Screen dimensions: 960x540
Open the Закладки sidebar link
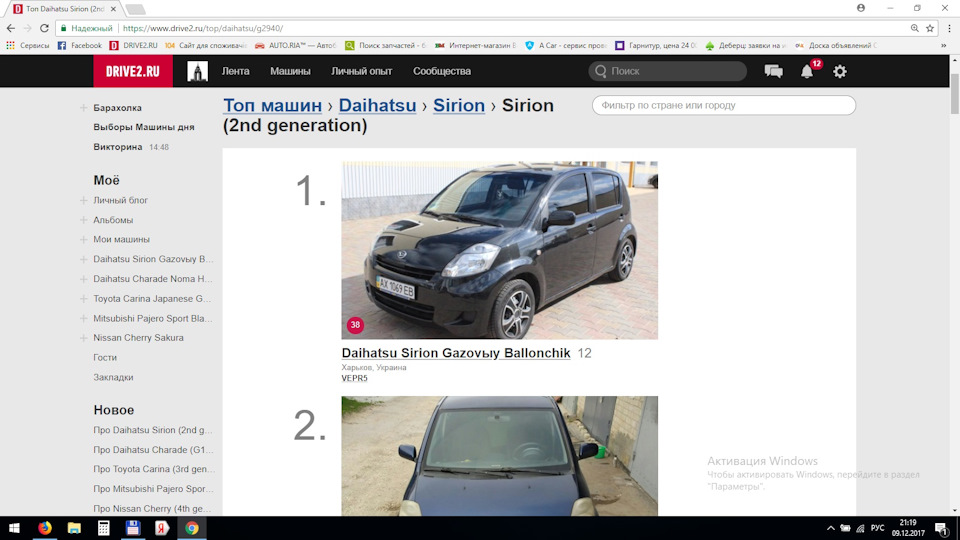(113, 377)
